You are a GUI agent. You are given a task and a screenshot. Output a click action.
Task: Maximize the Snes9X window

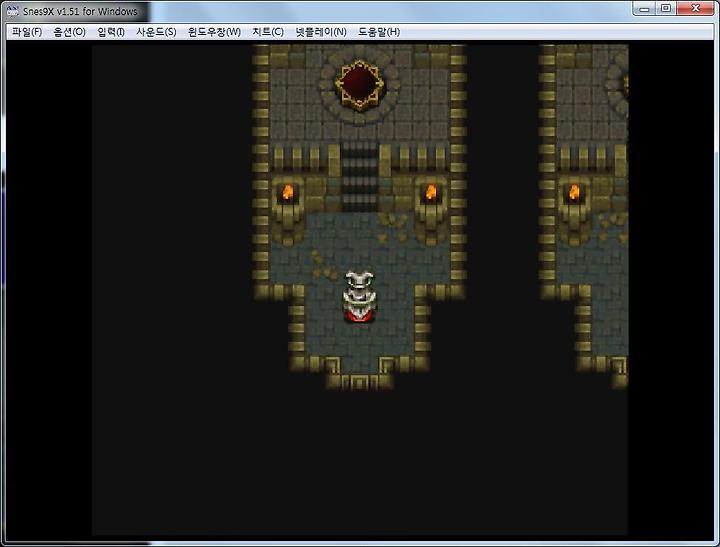click(x=665, y=9)
